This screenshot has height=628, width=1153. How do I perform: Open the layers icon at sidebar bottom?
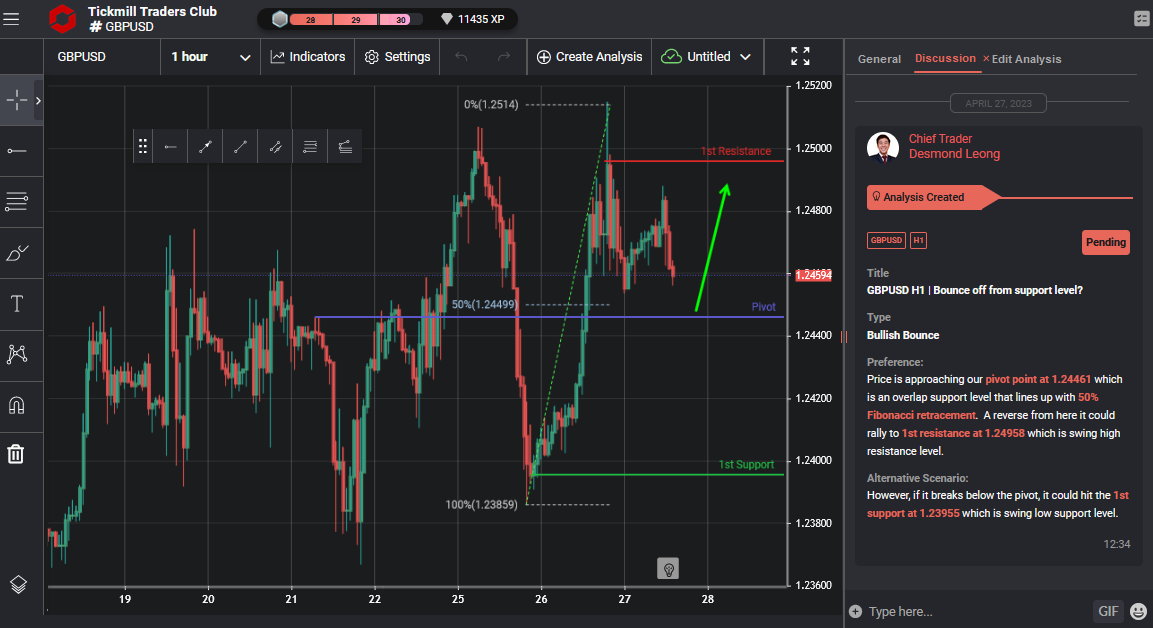pyautogui.click(x=18, y=584)
